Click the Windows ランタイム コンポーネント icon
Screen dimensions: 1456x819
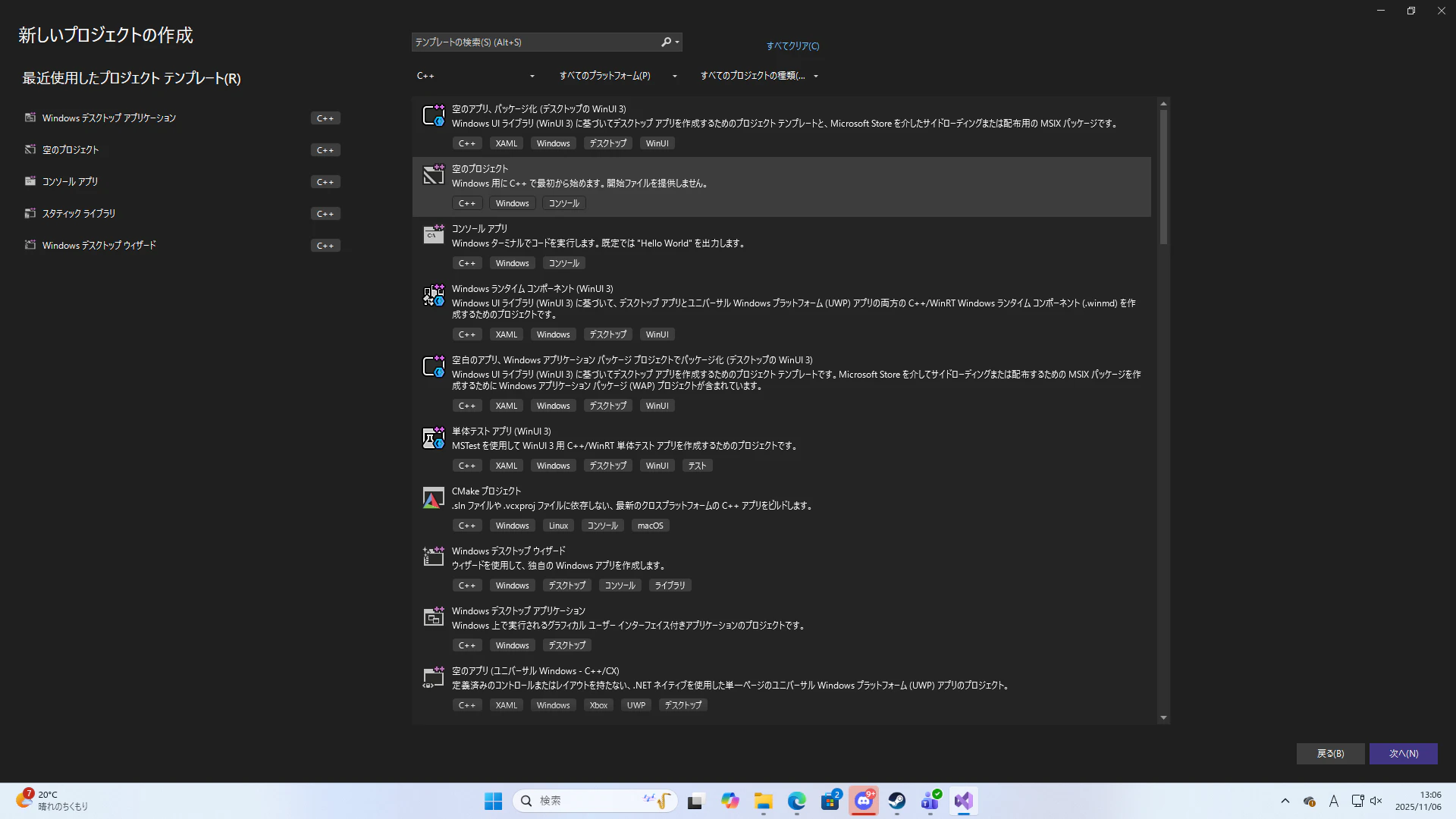tap(433, 295)
